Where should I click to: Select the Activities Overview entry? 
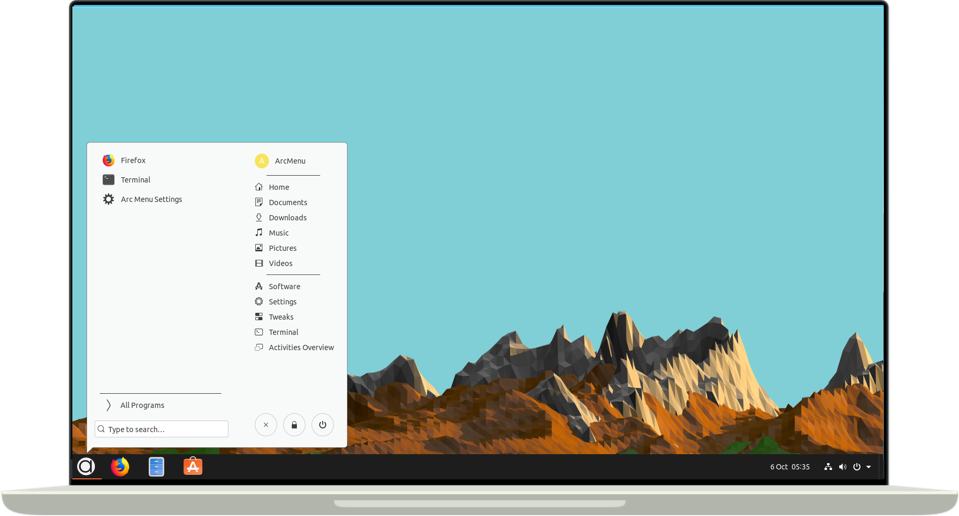(x=294, y=347)
